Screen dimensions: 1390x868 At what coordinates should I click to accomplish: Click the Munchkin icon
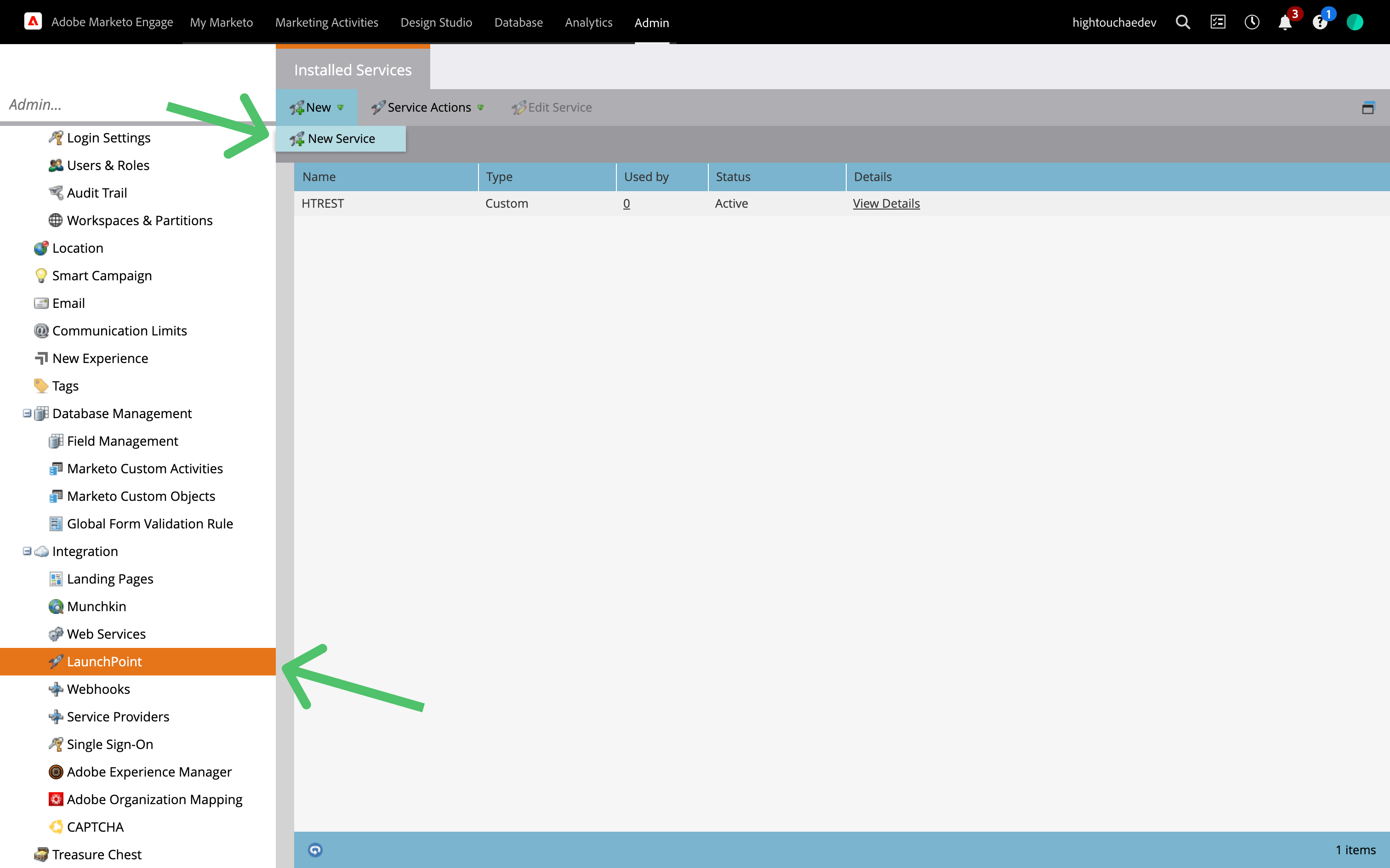point(56,606)
